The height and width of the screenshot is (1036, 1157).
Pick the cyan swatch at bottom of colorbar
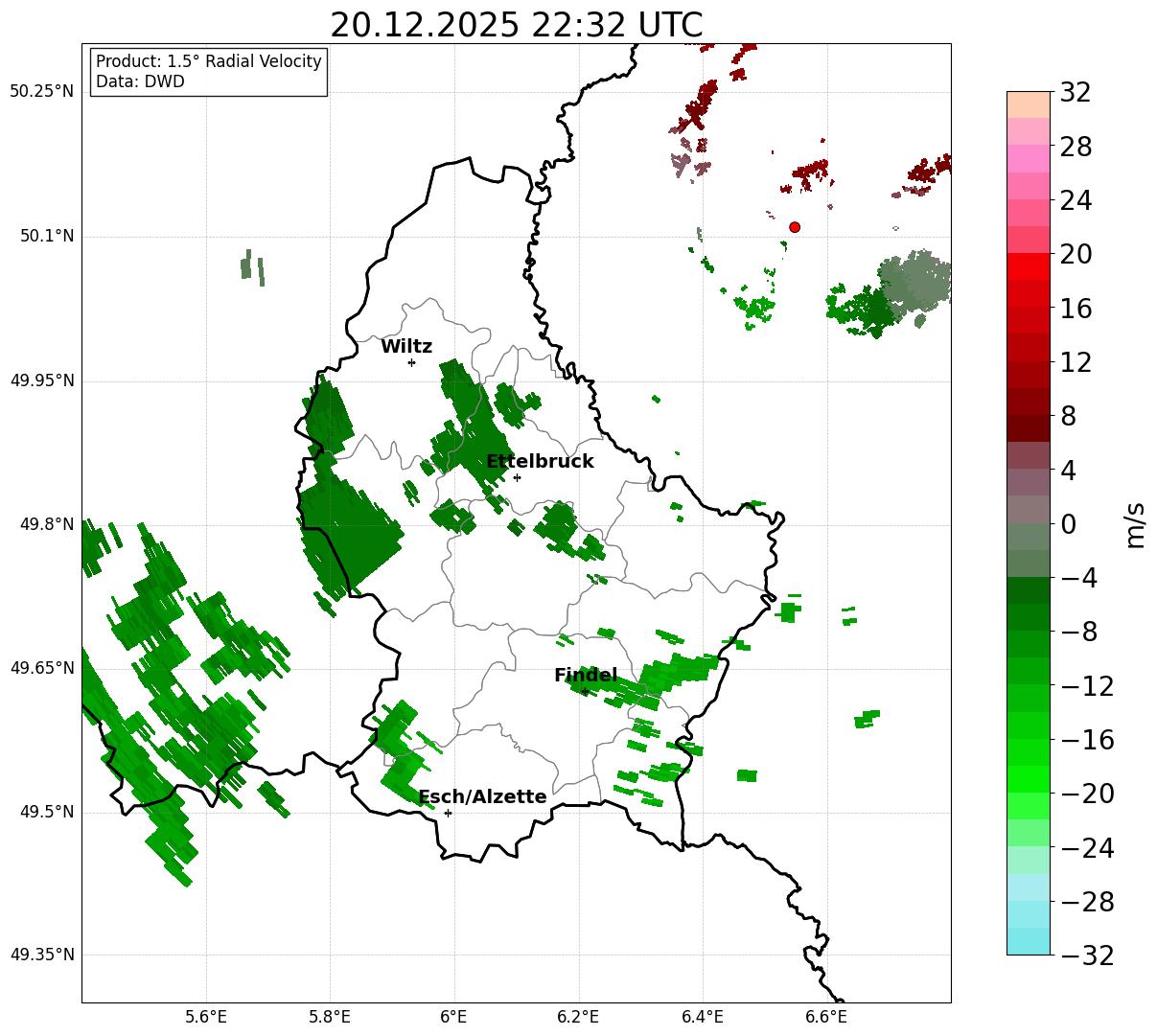coord(1029,941)
